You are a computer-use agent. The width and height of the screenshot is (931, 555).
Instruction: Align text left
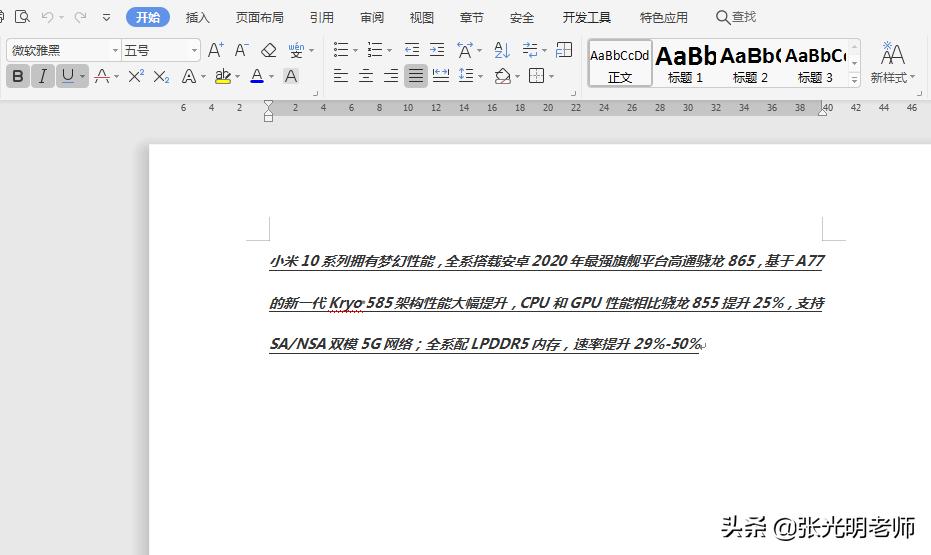(341, 76)
